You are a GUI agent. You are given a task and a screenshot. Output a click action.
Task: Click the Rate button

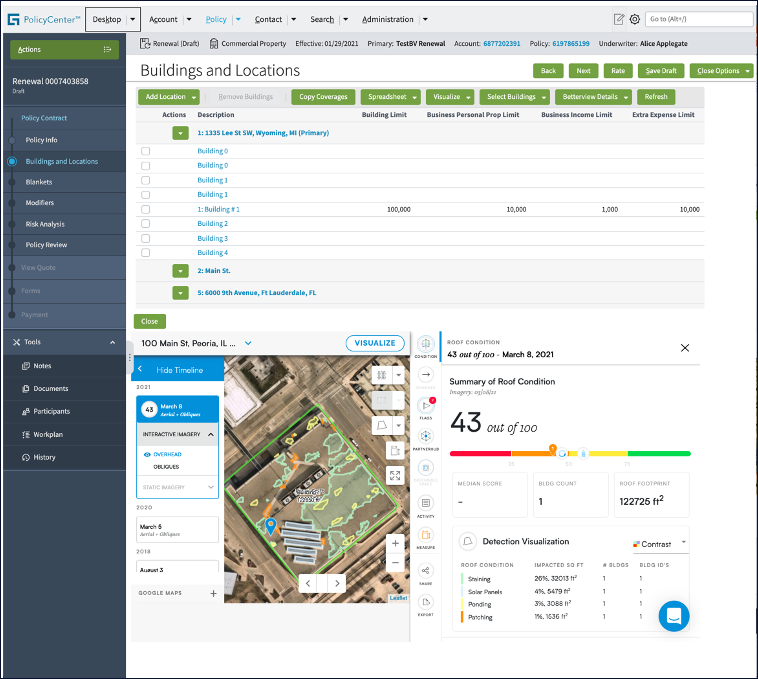click(618, 71)
